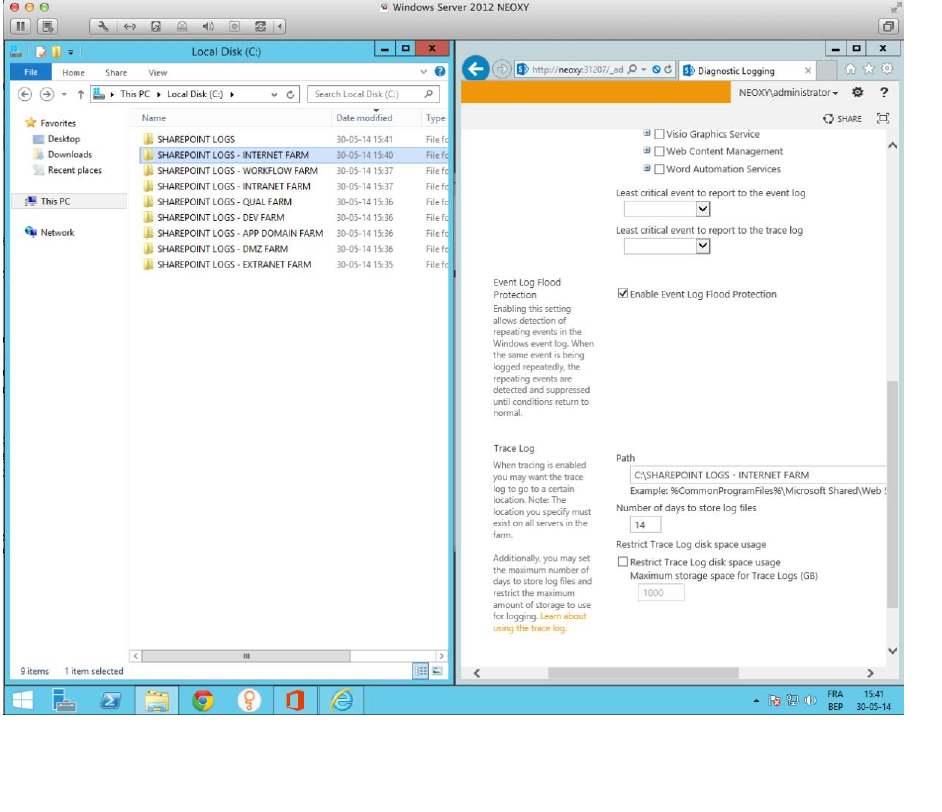Go up one folder level in Explorer

(81, 94)
